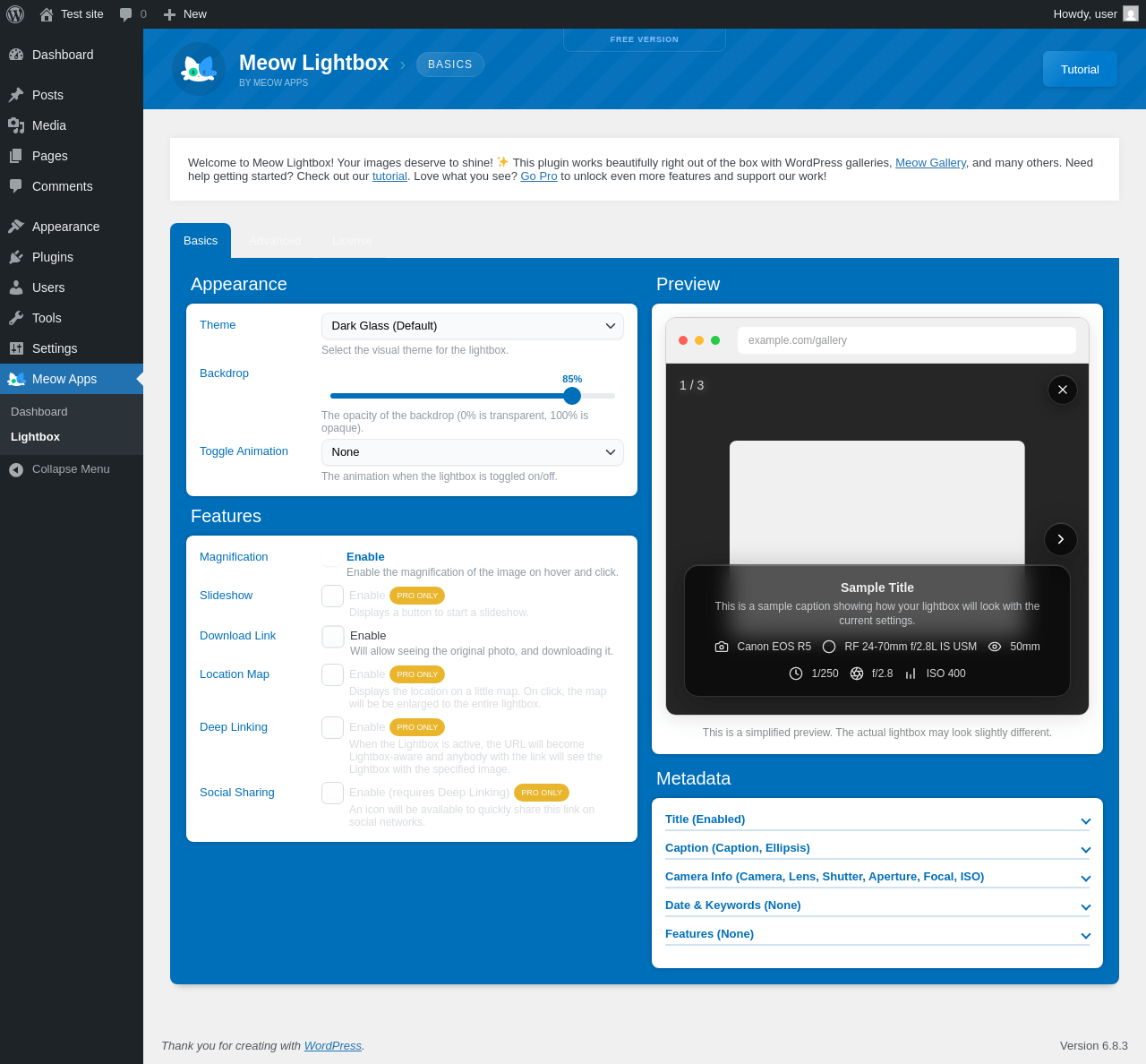Click the "1 / 3" image counter

click(x=692, y=386)
